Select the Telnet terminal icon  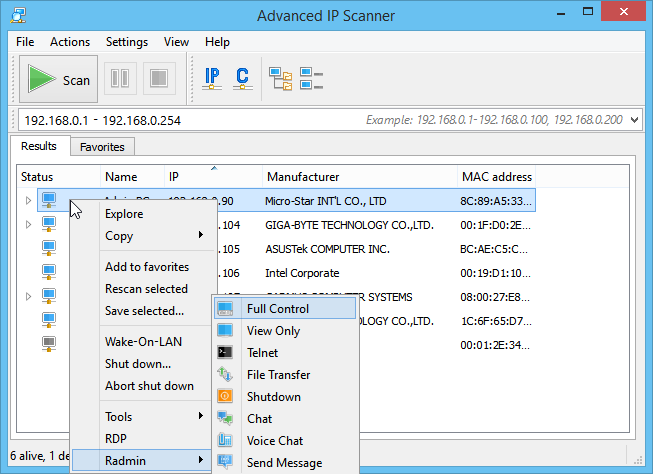pos(226,353)
